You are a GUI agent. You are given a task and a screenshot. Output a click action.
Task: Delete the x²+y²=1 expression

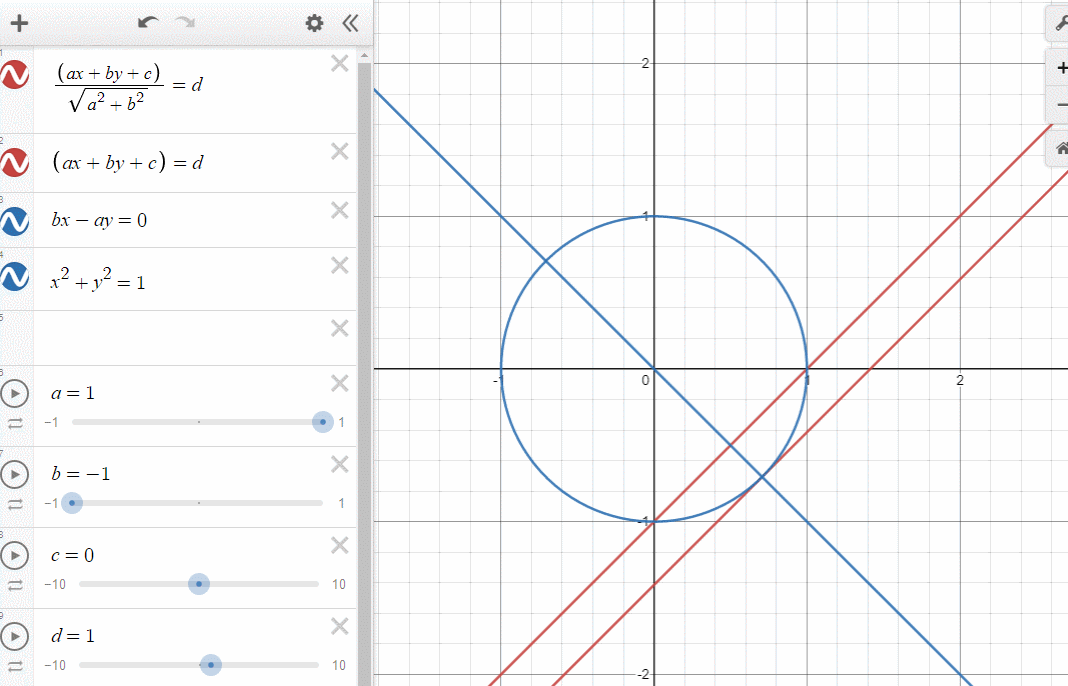[x=339, y=265]
